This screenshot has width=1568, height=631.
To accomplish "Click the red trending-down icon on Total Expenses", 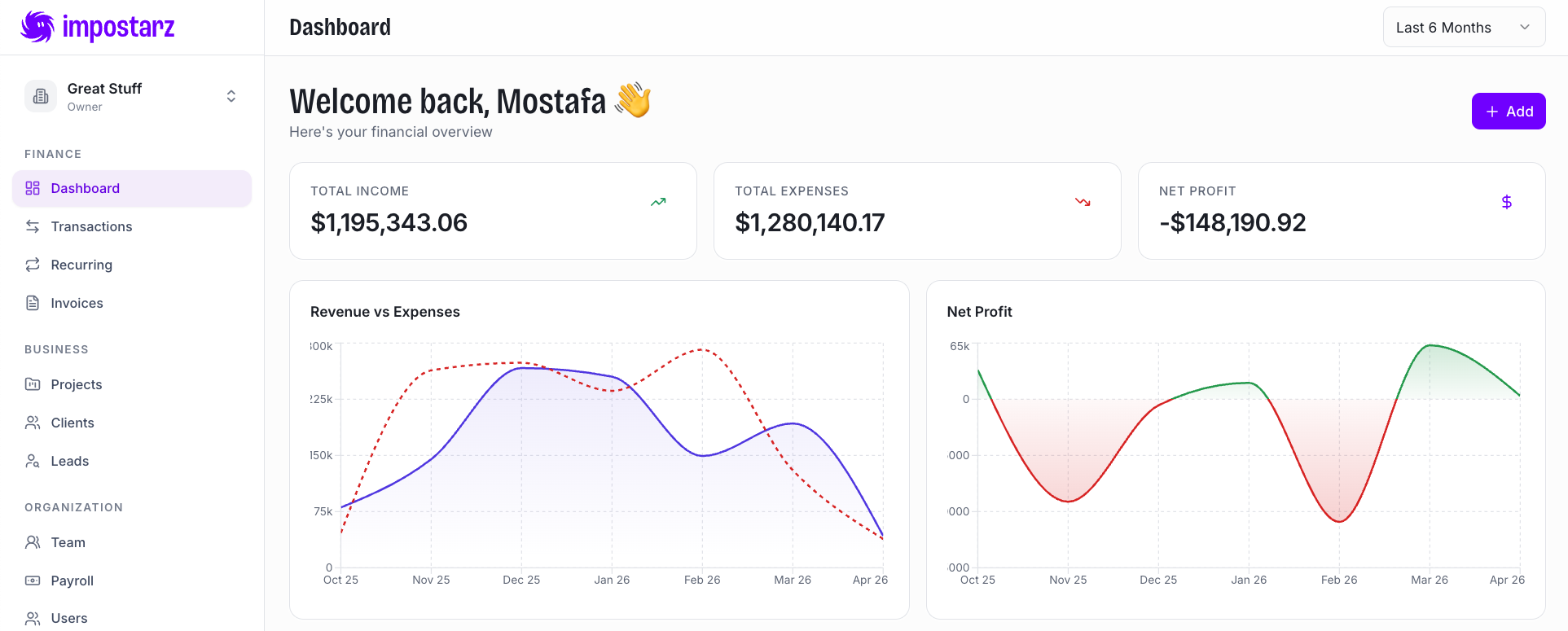I will (1083, 202).
